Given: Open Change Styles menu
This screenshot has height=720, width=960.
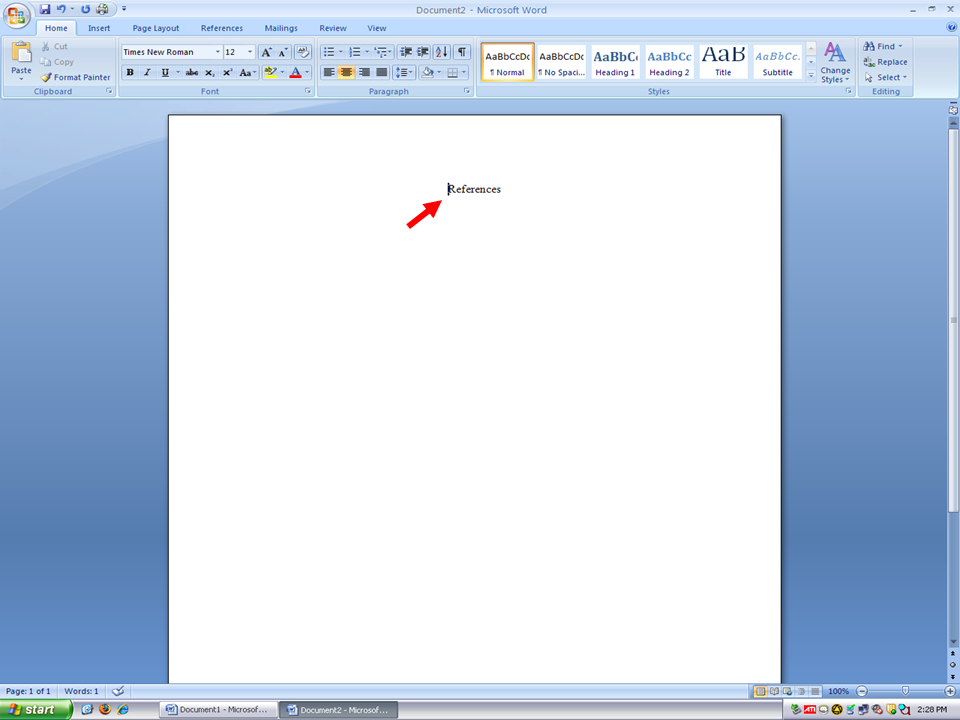Looking at the screenshot, I should [835, 62].
